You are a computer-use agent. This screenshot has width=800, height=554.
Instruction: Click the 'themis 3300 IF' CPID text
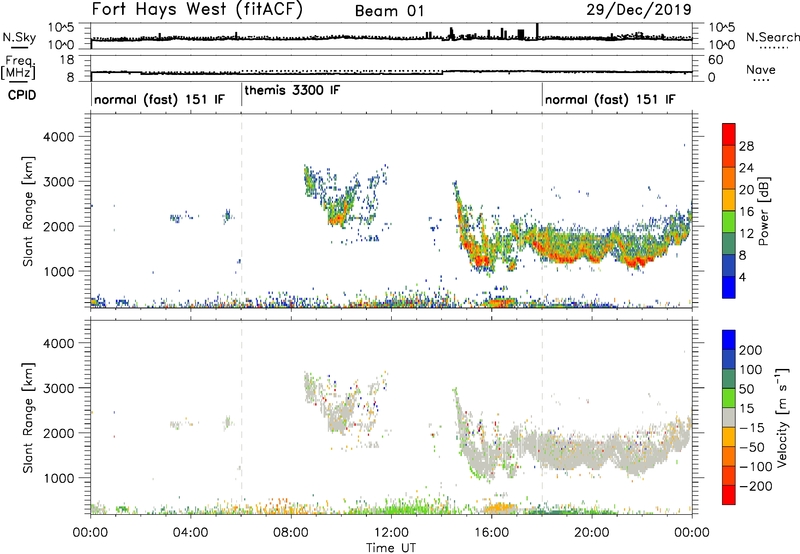292,90
